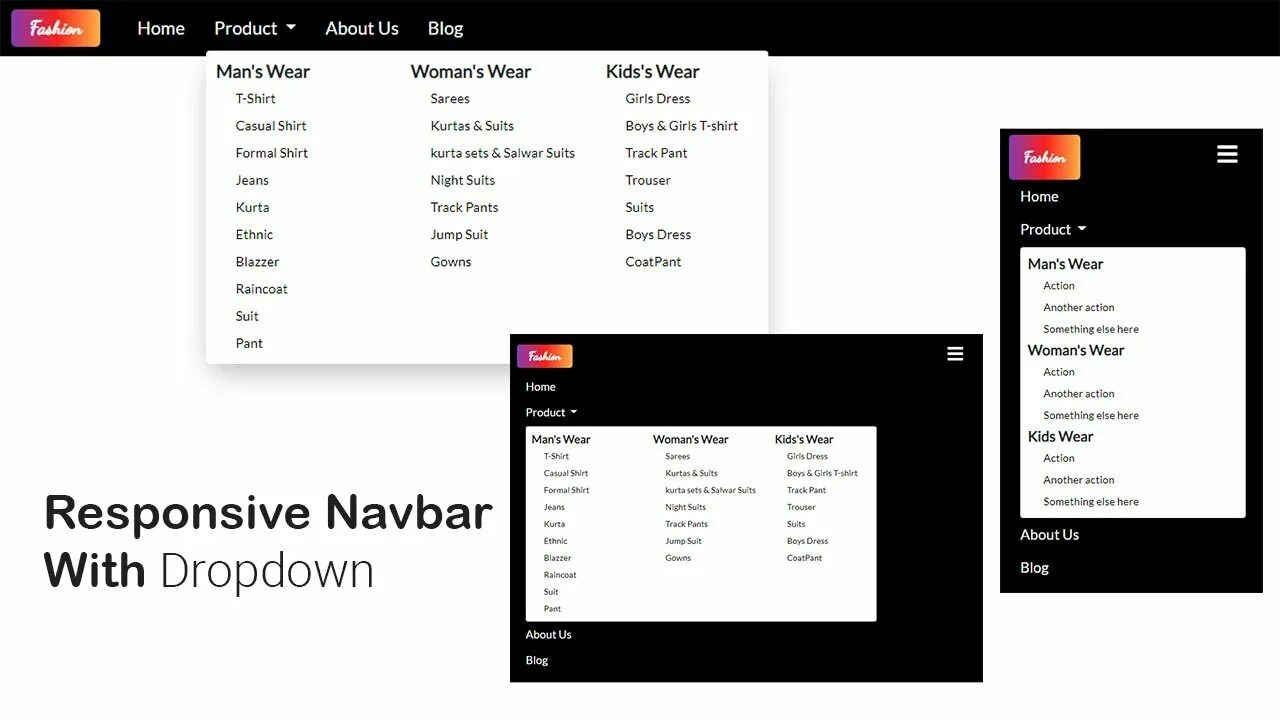Click About Us in the top navigation
The height and width of the screenshot is (720, 1280).
[x=362, y=27]
